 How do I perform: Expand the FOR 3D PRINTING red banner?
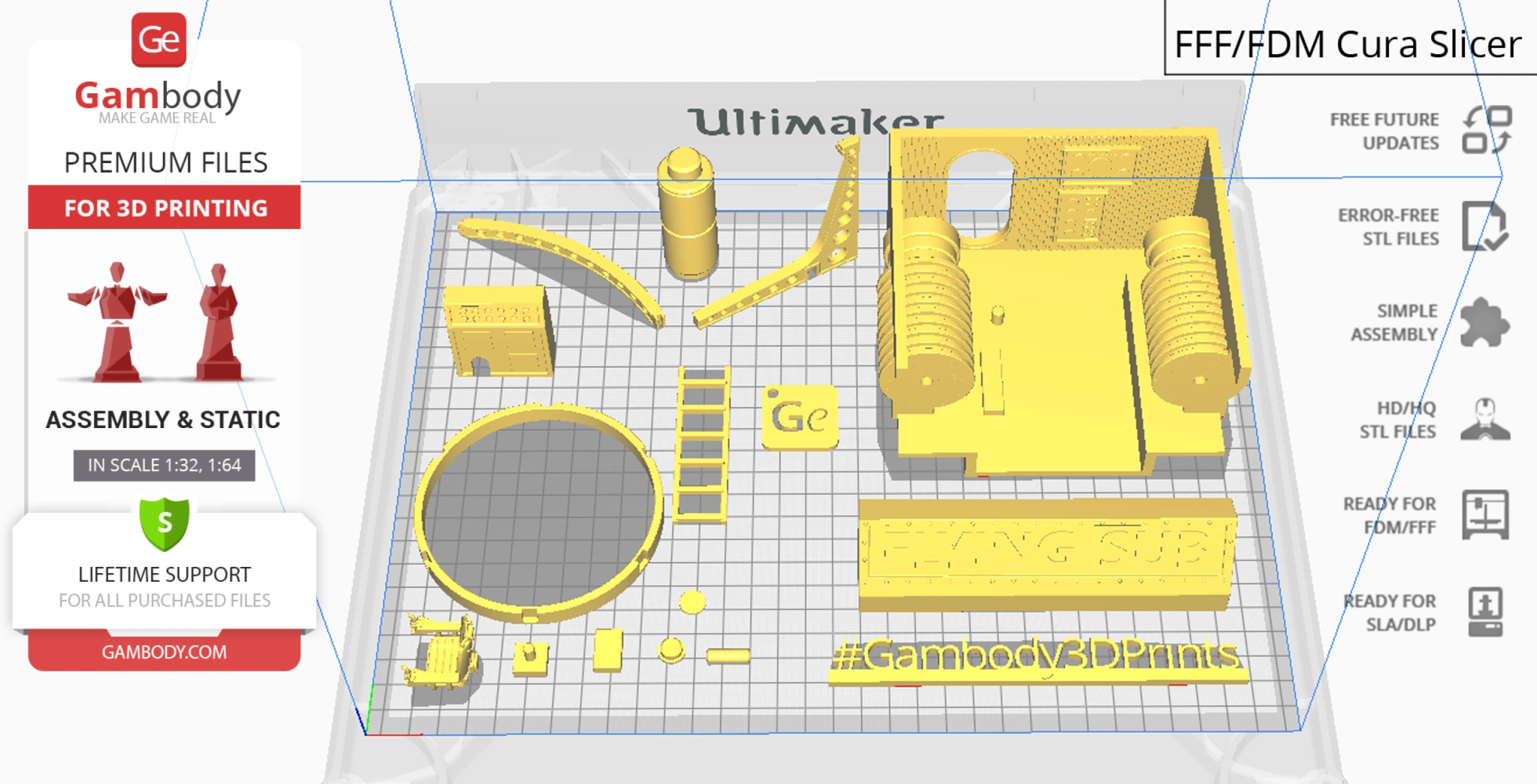[x=163, y=207]
